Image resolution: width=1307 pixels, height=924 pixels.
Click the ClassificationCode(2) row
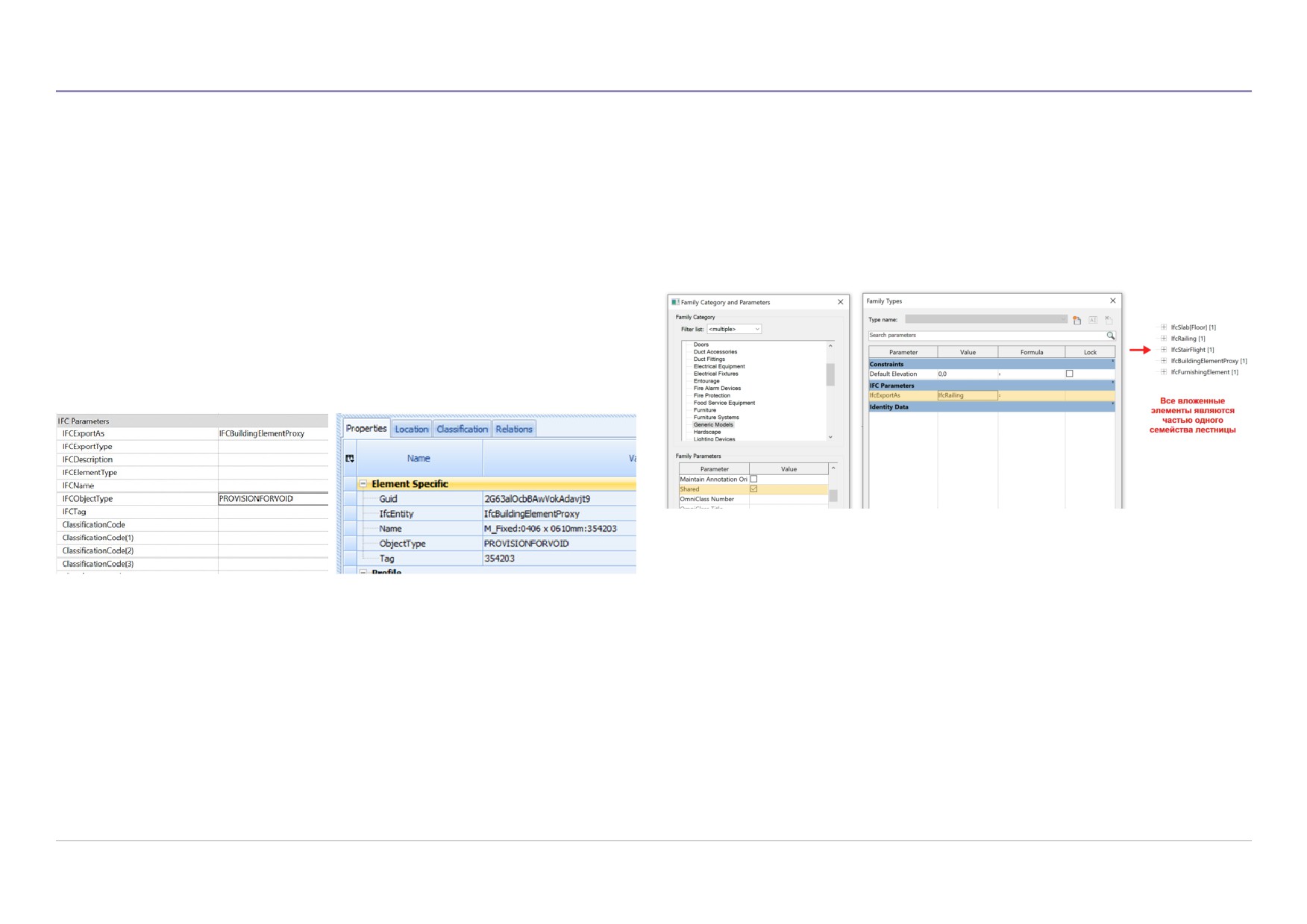(192, 551)
